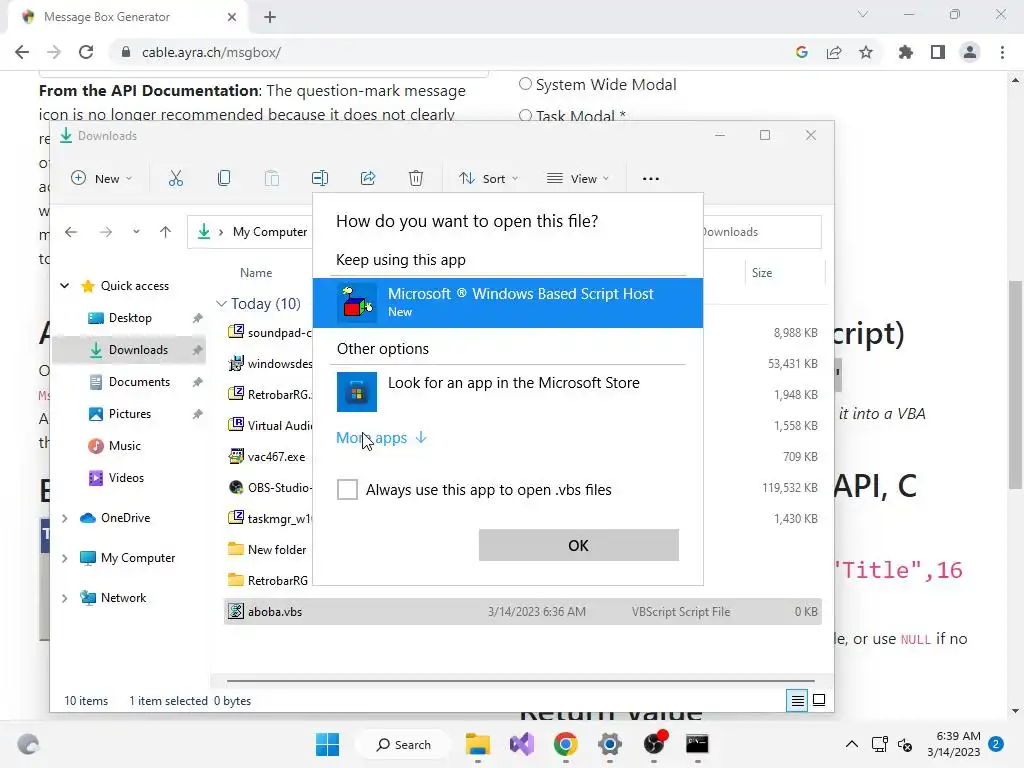Select the aboba.vbs file row
The image size is (1024, 768).
point(522,612)
